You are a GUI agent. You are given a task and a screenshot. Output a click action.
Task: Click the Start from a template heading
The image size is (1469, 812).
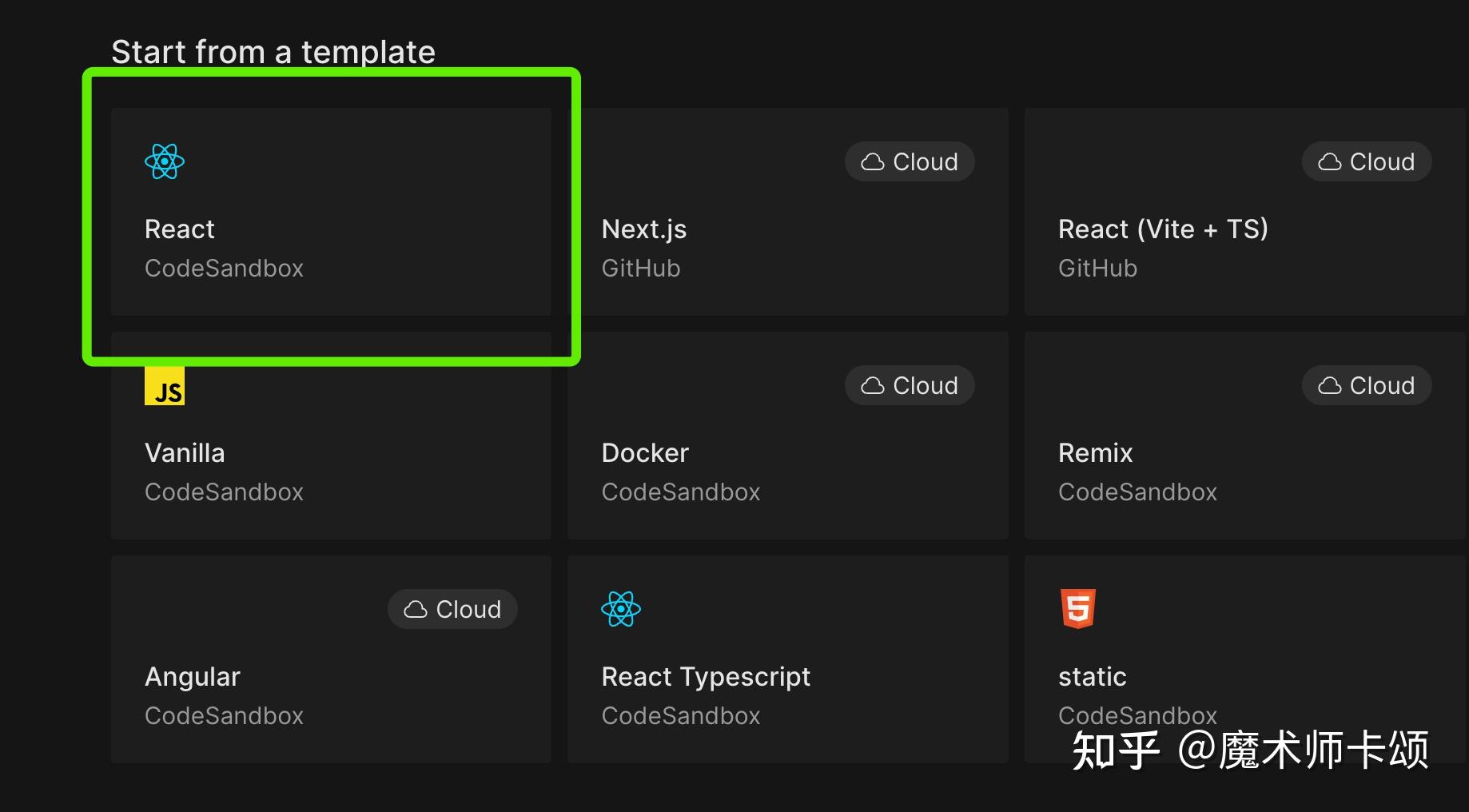[x=273, y=51]
